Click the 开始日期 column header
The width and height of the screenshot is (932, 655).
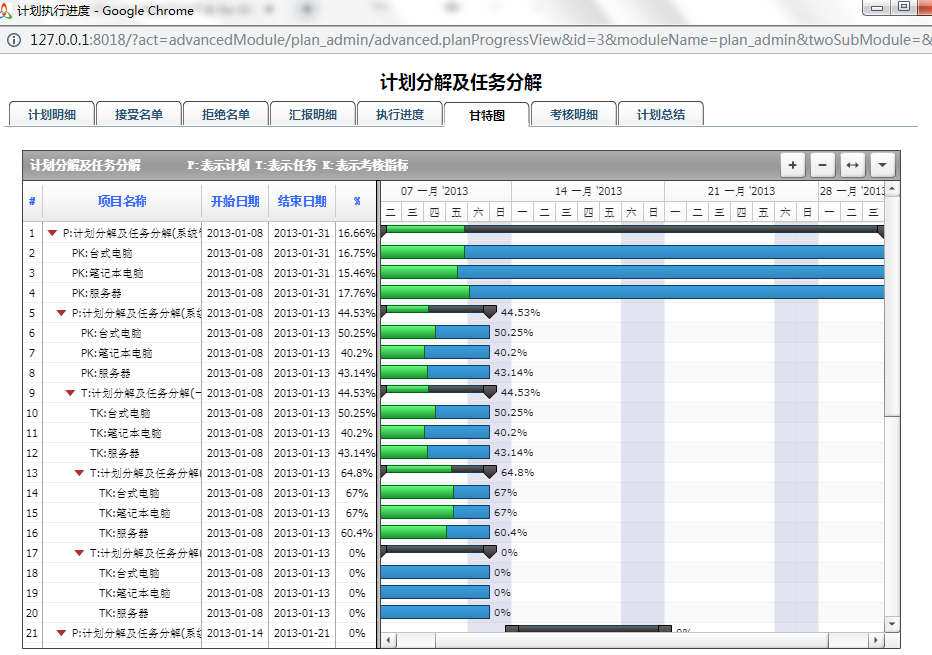[235, 201]
